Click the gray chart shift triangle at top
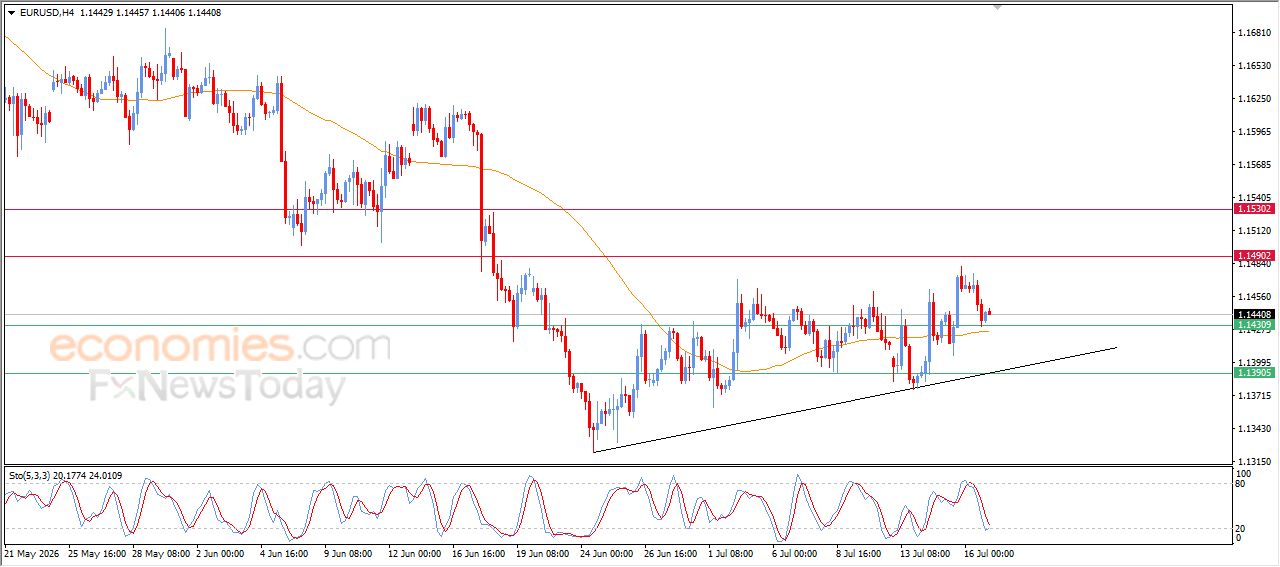 click(997, 7)
